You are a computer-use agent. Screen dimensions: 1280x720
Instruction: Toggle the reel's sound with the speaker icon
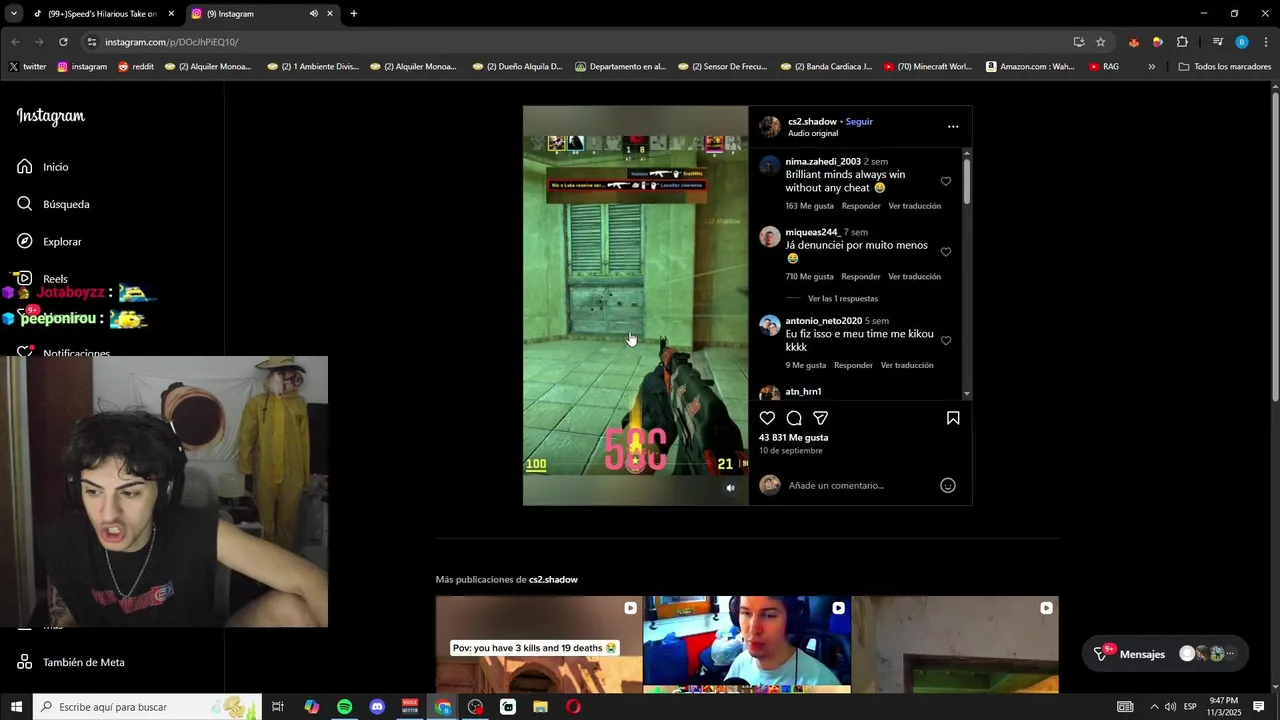click(x=730, y=488)
